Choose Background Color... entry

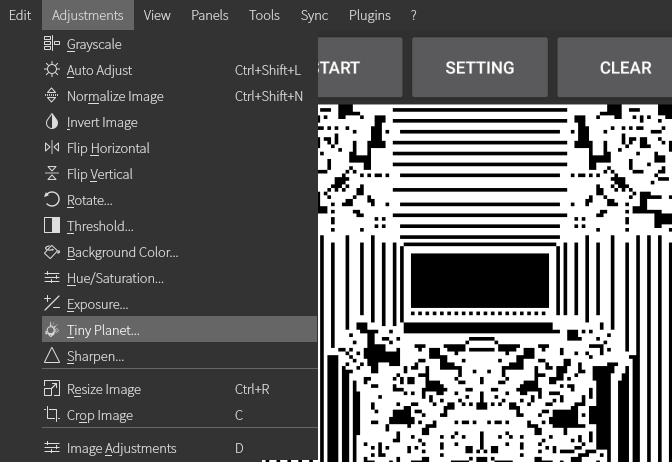click(x=180, y=252)
